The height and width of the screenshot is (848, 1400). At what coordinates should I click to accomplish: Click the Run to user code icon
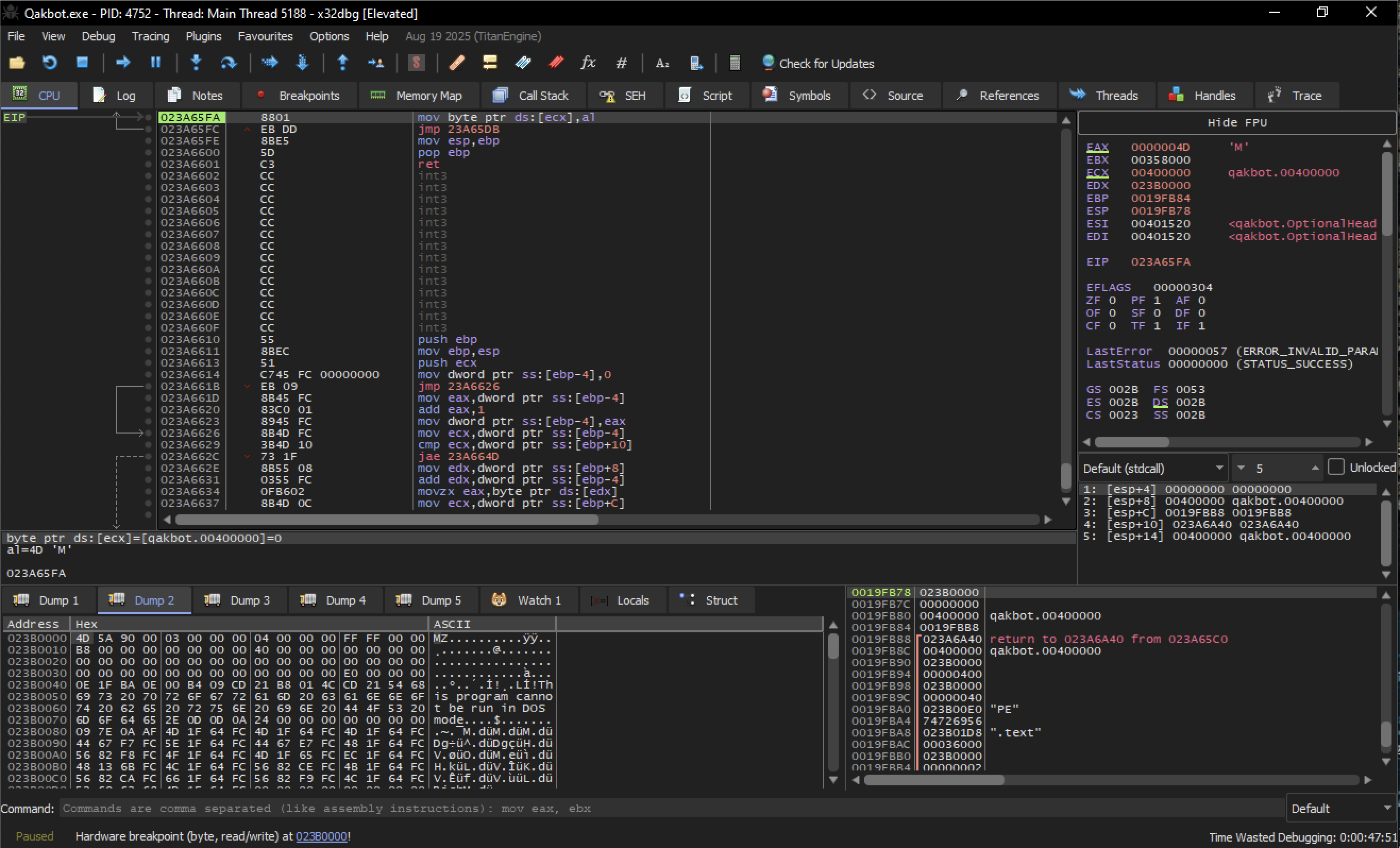coord(376,63)
